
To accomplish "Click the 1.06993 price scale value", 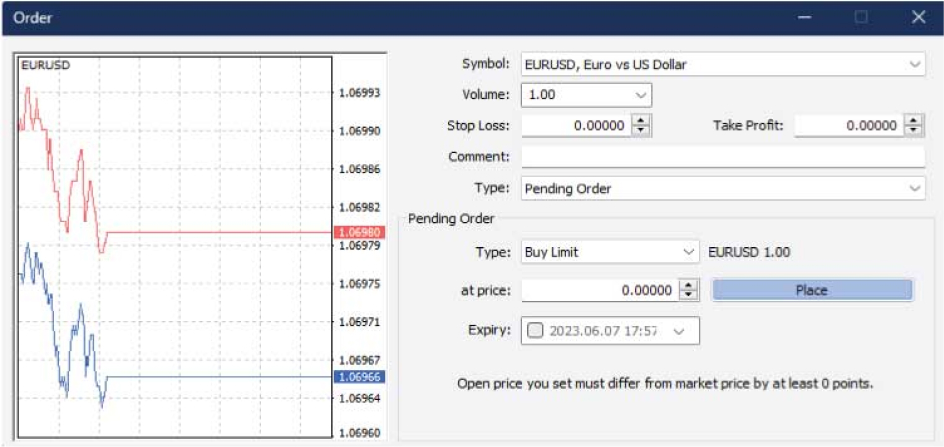I will 360,93.
